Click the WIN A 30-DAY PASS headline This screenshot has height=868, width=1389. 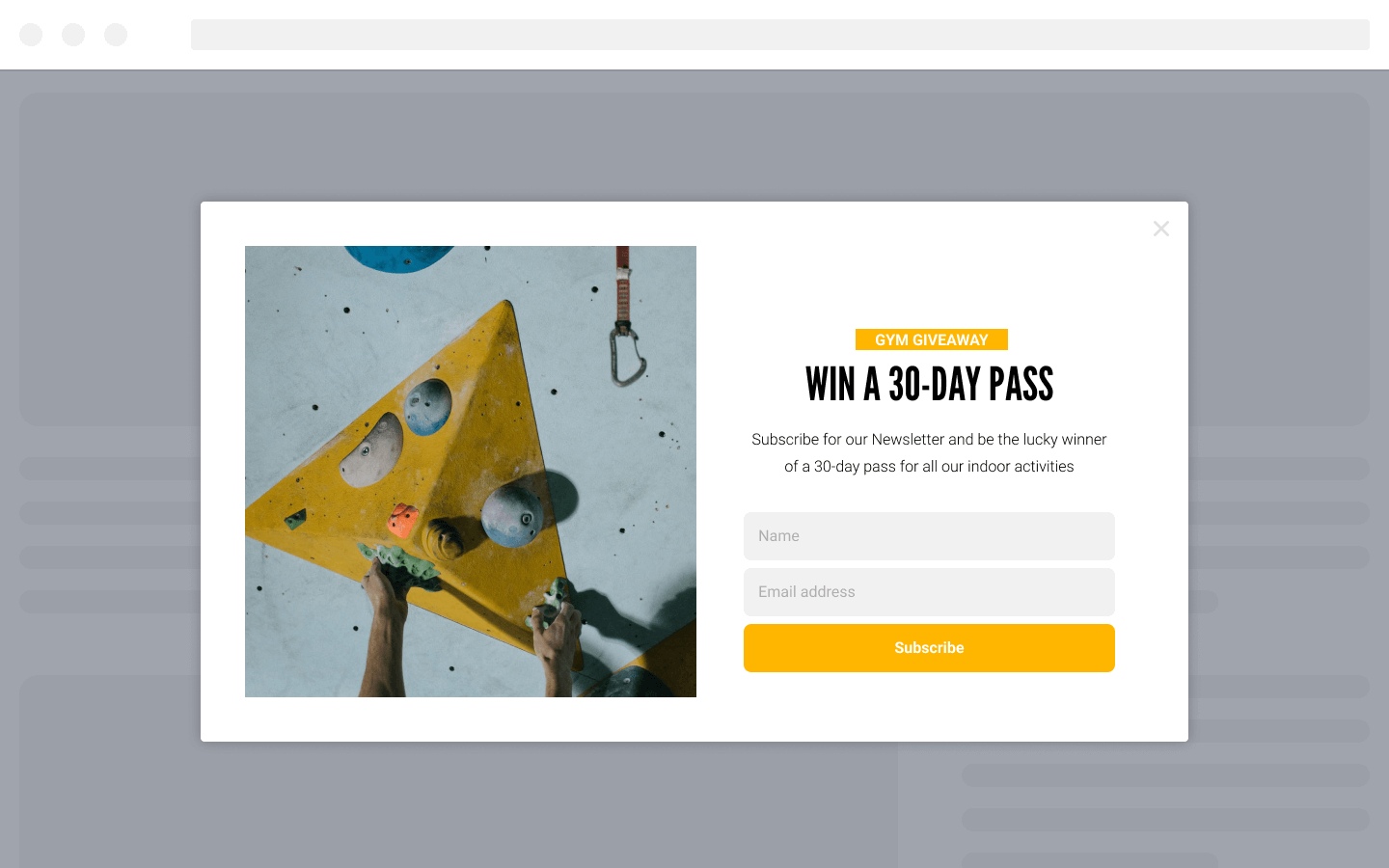[930, 385]
